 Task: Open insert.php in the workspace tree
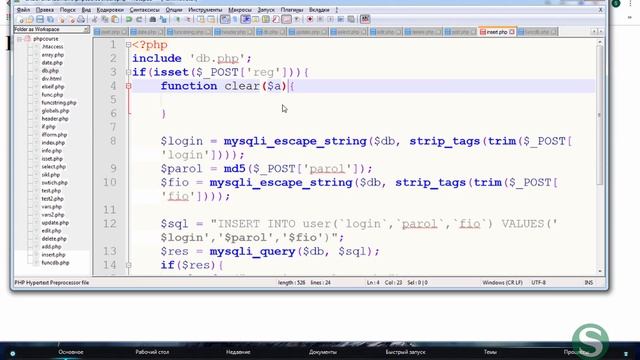point(53,255)
